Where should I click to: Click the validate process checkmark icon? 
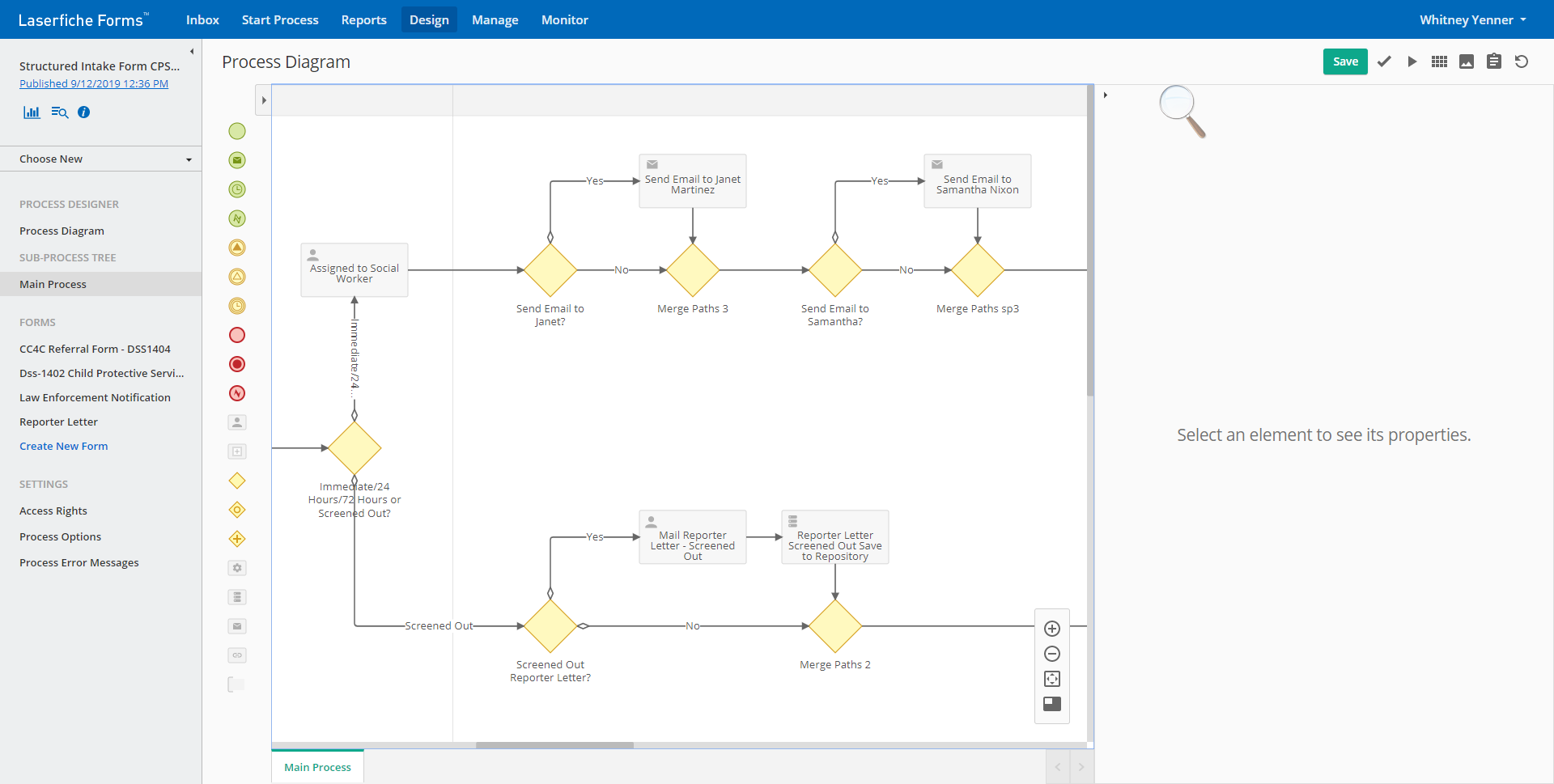pyautogui.click(x=1384, y=61)
